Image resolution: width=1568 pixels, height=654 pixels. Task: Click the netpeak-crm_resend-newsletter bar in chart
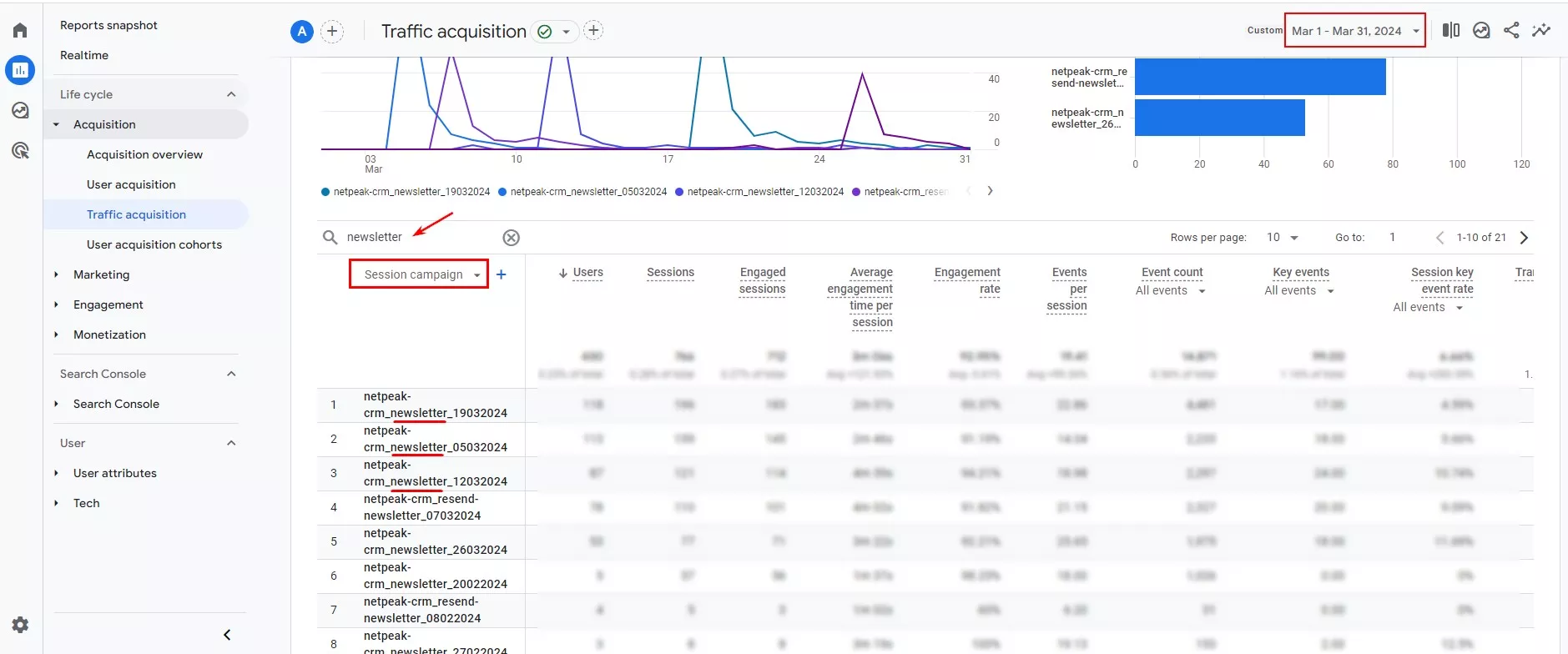[1260, 77]
